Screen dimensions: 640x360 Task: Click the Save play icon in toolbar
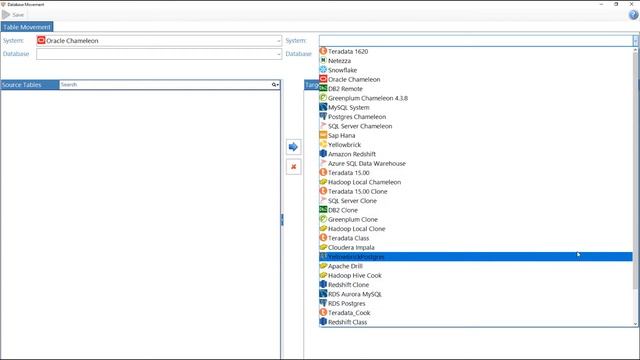pos(6,15)
